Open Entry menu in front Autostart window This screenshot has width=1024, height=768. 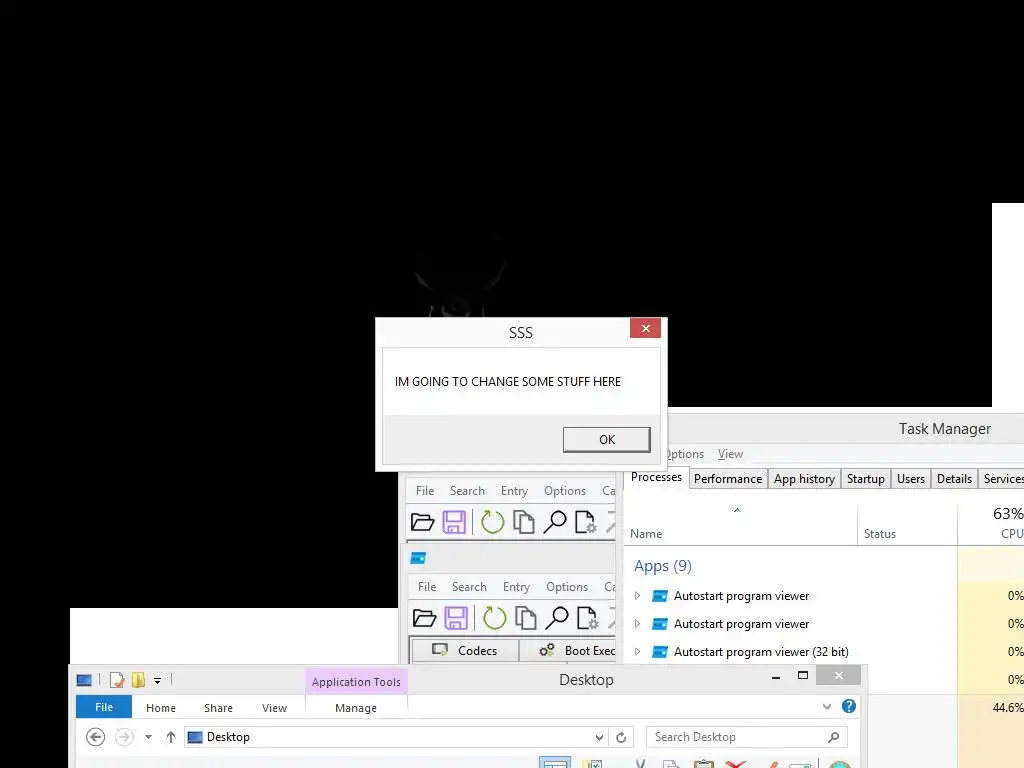(x=516, y=586)
